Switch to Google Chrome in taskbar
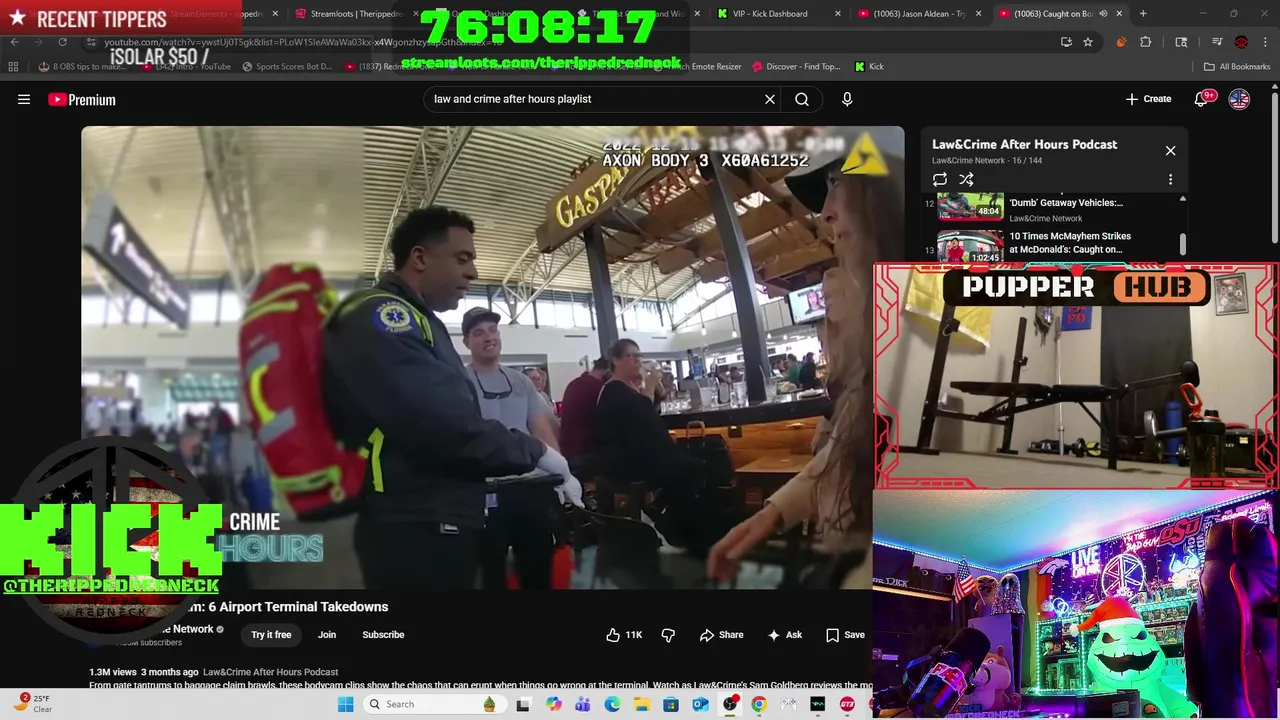1280x720 pixels. 759,704
